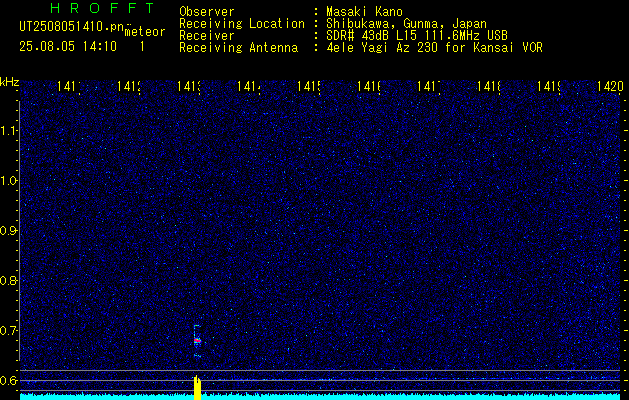Click the 1414 time axis label

coord(249,86)
